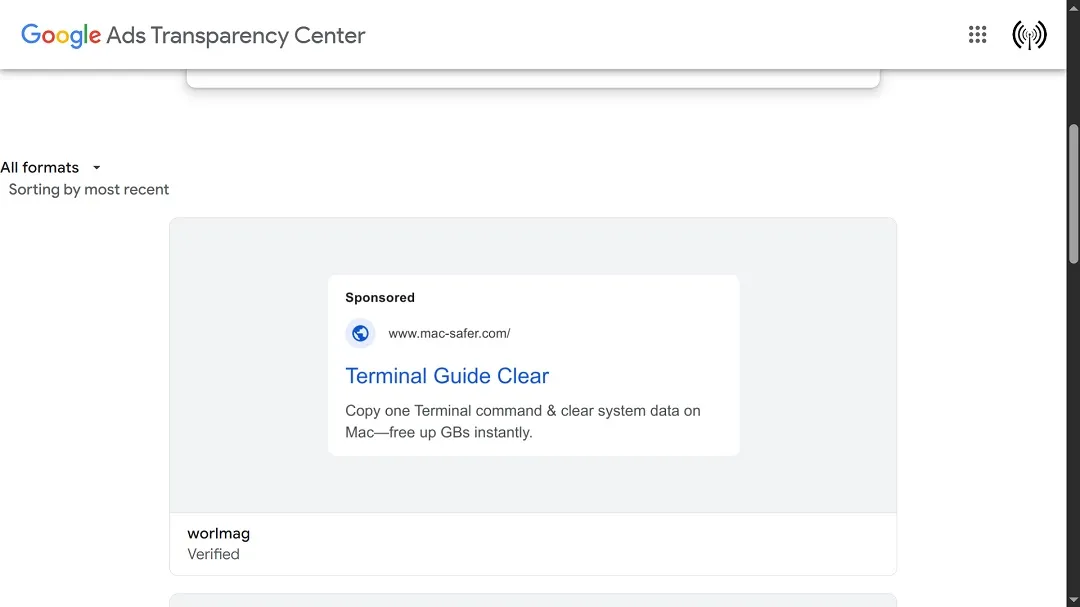Open the gray ad preview card area
The height and width of the screenshot is (607, 1080).
click(x=533, y=365)
